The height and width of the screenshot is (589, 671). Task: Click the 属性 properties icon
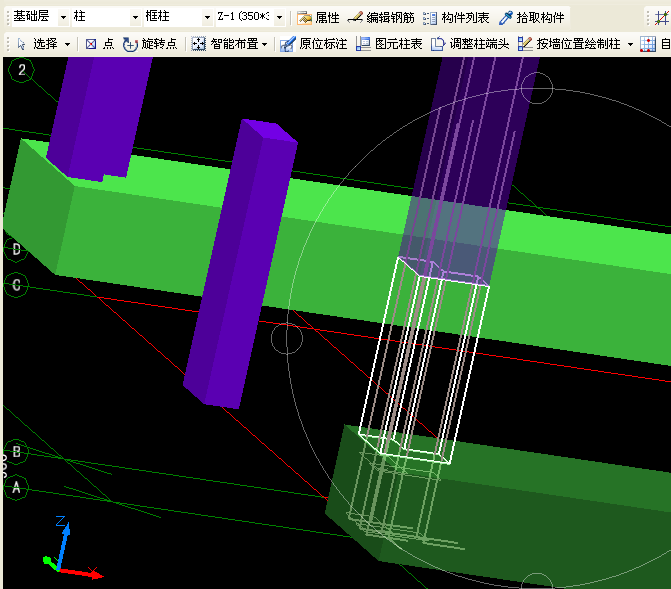[x=304, y=18]
